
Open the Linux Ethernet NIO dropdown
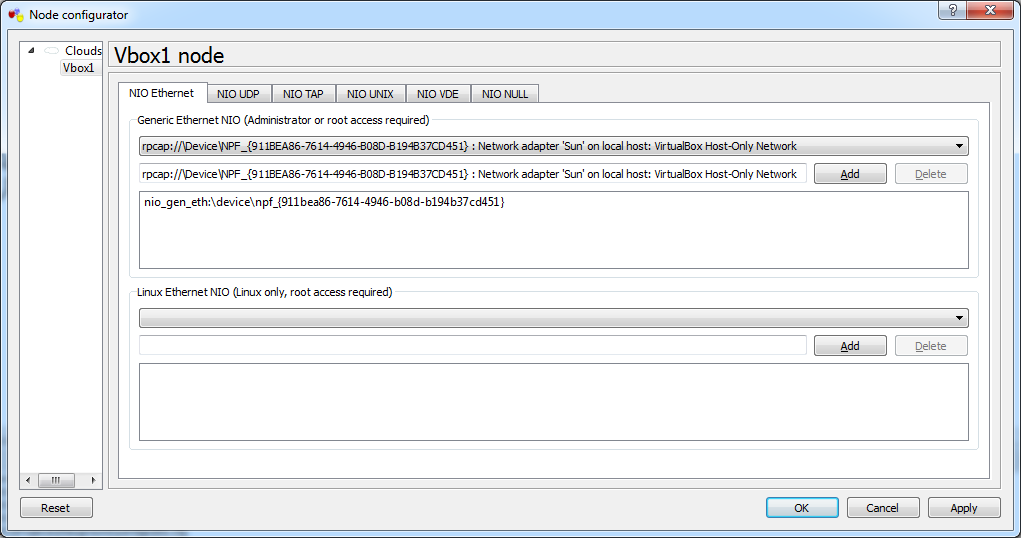click(x=553, y=318)
